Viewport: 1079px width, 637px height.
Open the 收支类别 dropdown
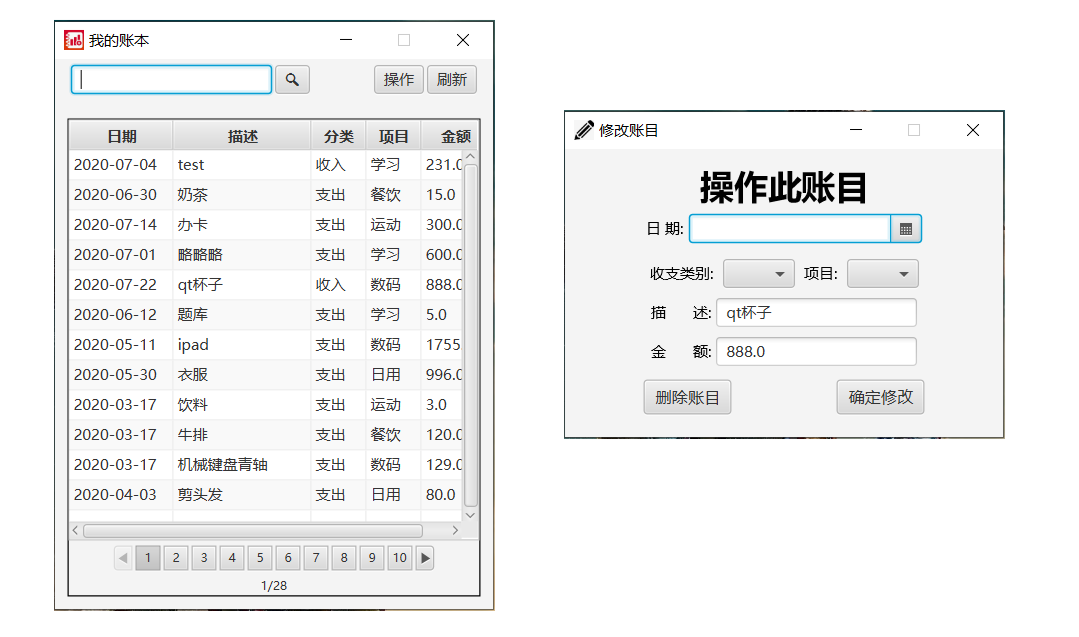758,274
